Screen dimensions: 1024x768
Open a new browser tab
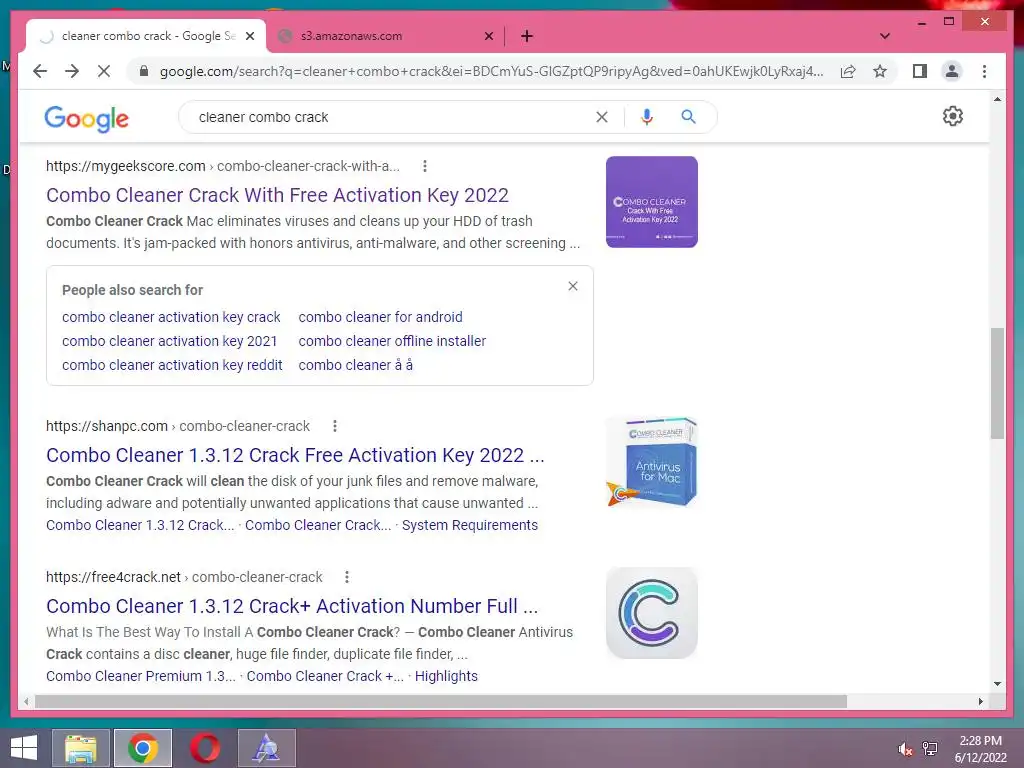coord(527,36)
